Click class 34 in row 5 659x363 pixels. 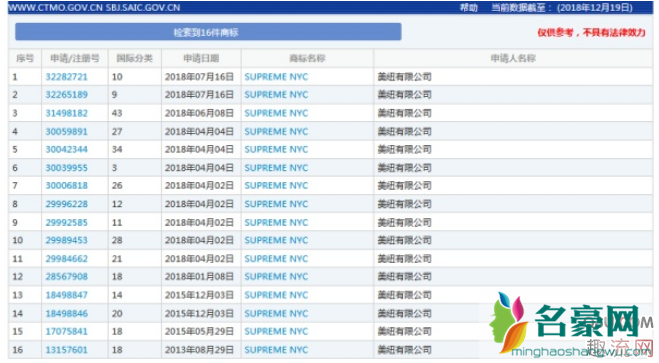[117, 149]
